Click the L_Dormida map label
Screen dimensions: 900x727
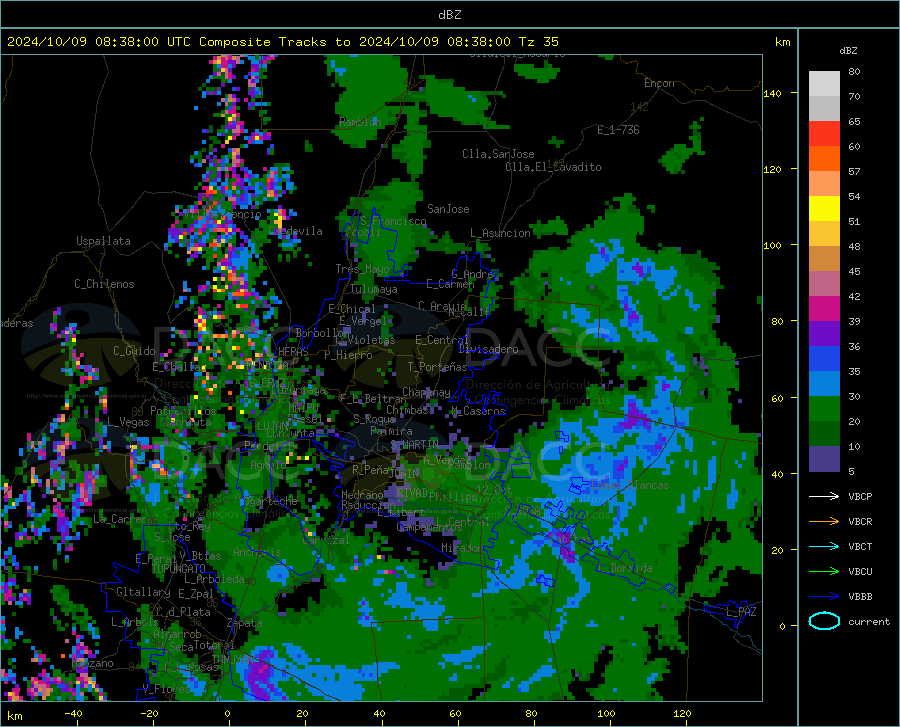(x=626, y=568)
